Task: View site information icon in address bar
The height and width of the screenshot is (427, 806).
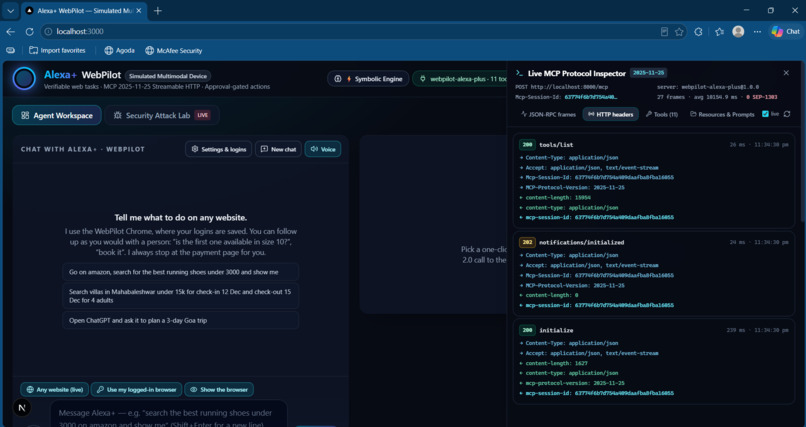Action: coord(48,31)
